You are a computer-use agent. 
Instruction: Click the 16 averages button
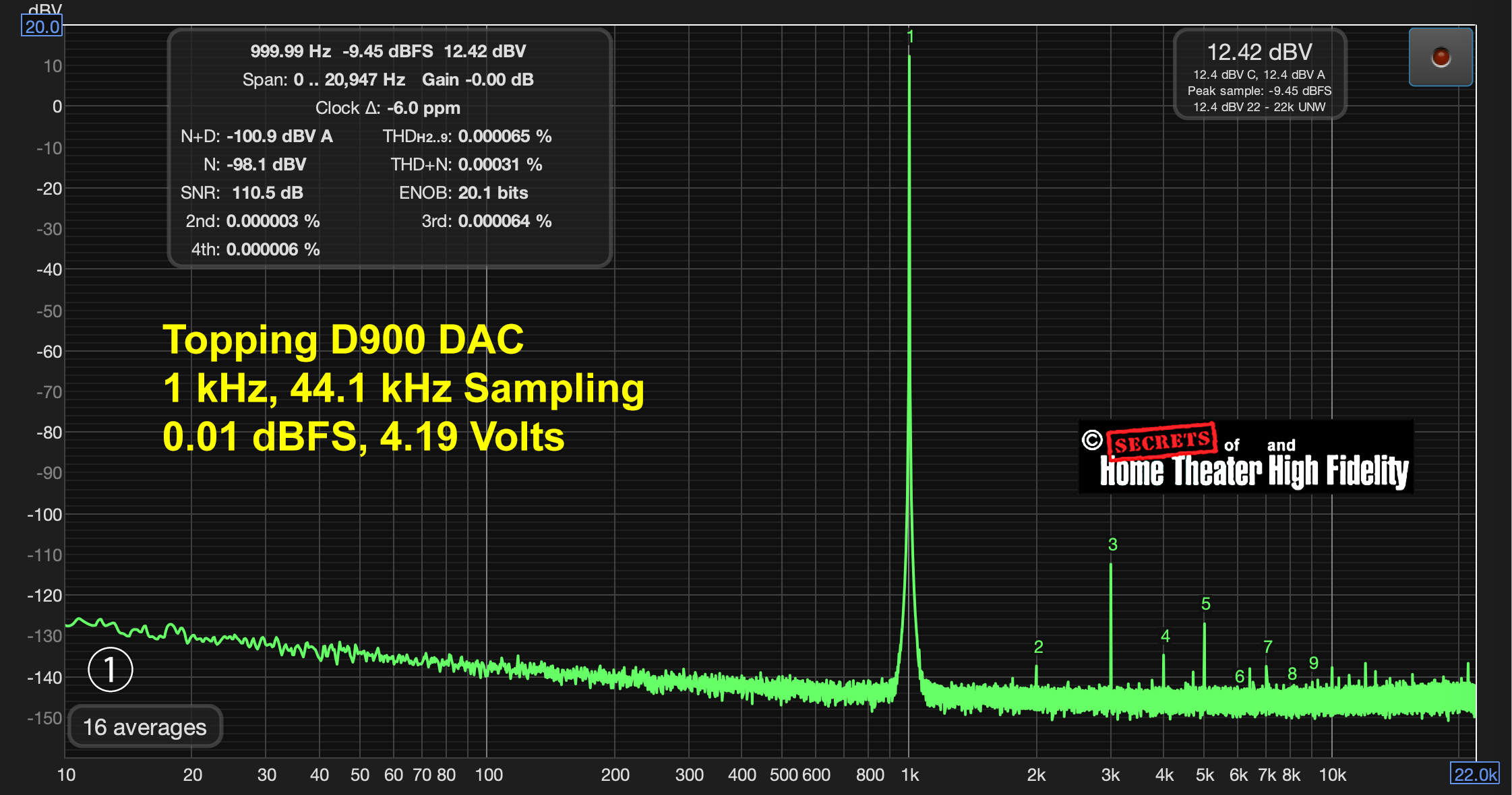(144, 727)
